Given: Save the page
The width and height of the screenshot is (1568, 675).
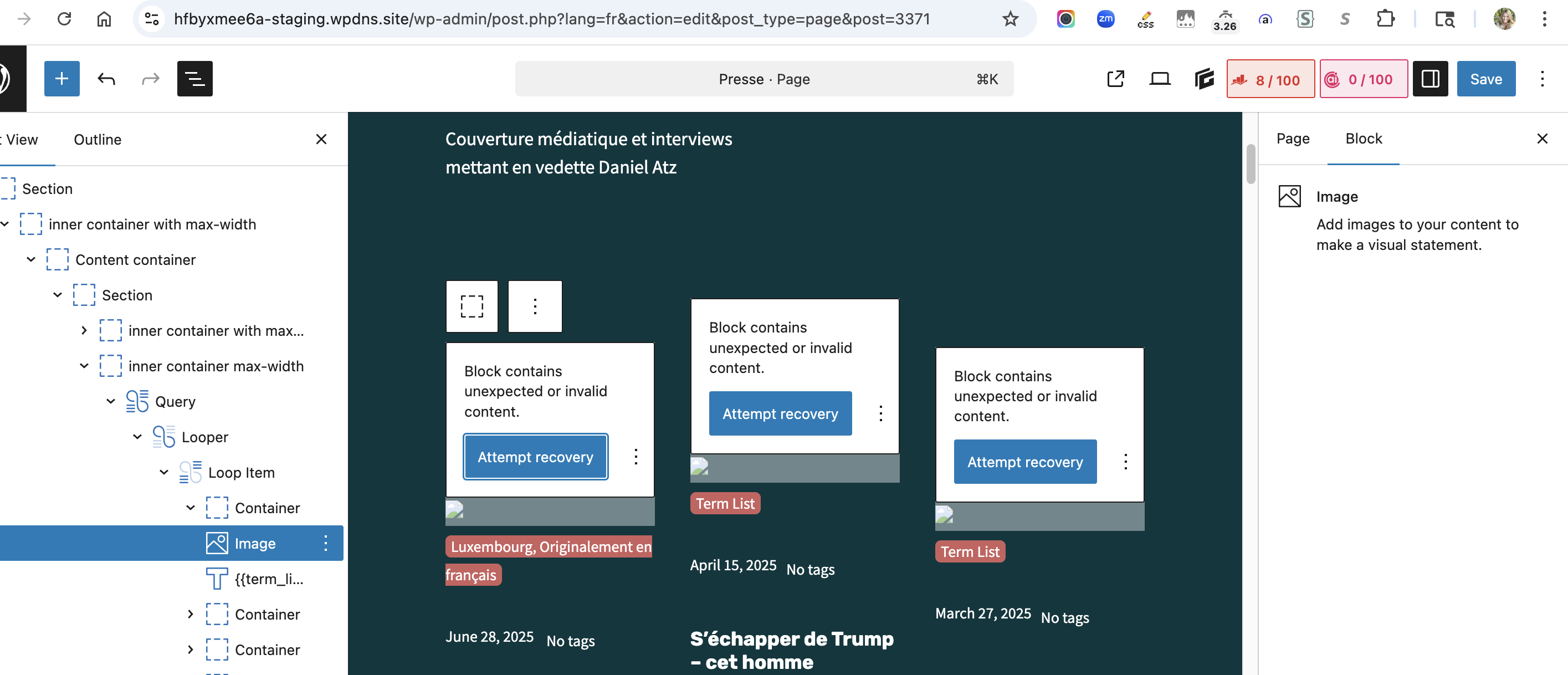Looking at the screenshot, I should [x=1486, y=79].
